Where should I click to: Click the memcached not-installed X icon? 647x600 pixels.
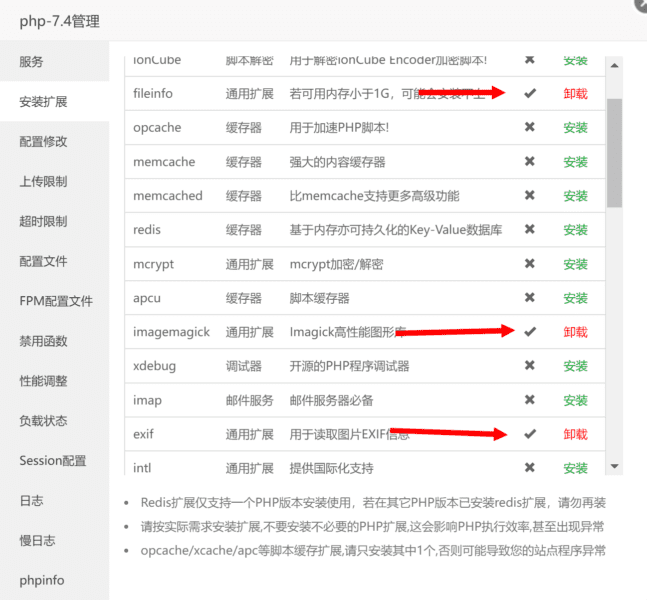(529, 195)
